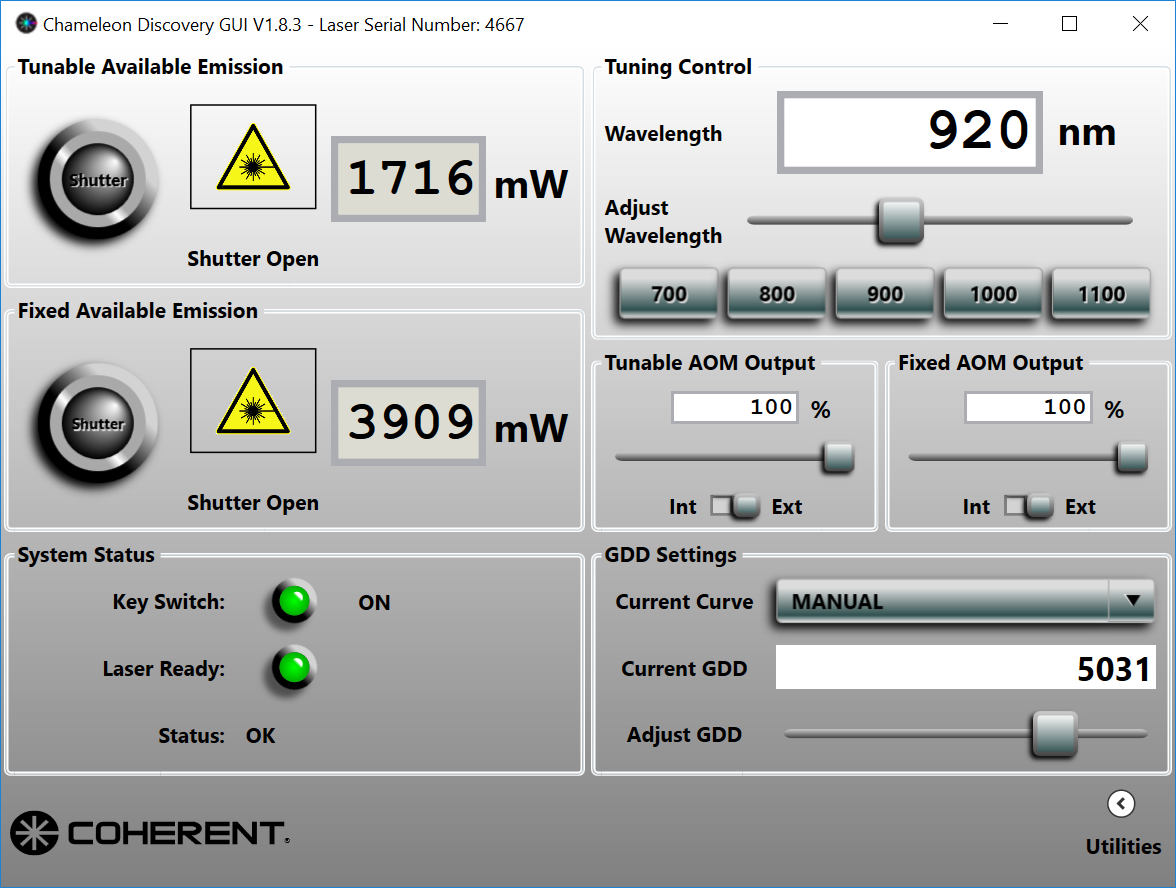
Task: Click the Tunable laser warning icon
Action: [x=253, y=158]
